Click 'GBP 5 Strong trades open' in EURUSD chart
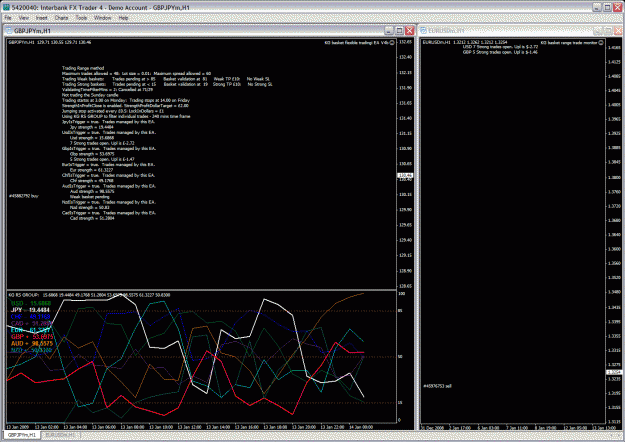The image size is (625, 442). 500,52
